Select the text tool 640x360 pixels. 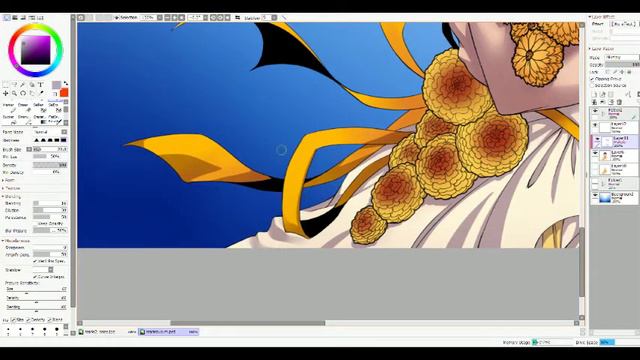[40, 84]
